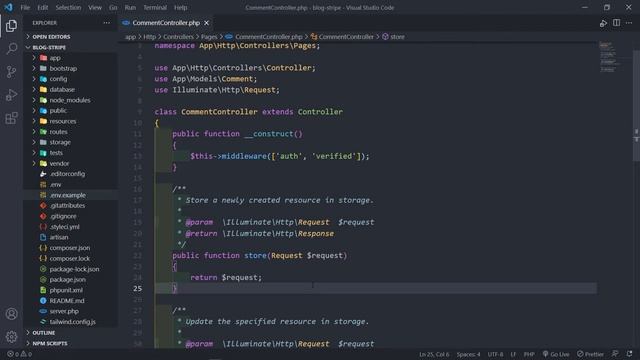Open the .editorconfig file
Image resolution: width=640 pixels, height=360 pixels.
[x=67, y=174]
